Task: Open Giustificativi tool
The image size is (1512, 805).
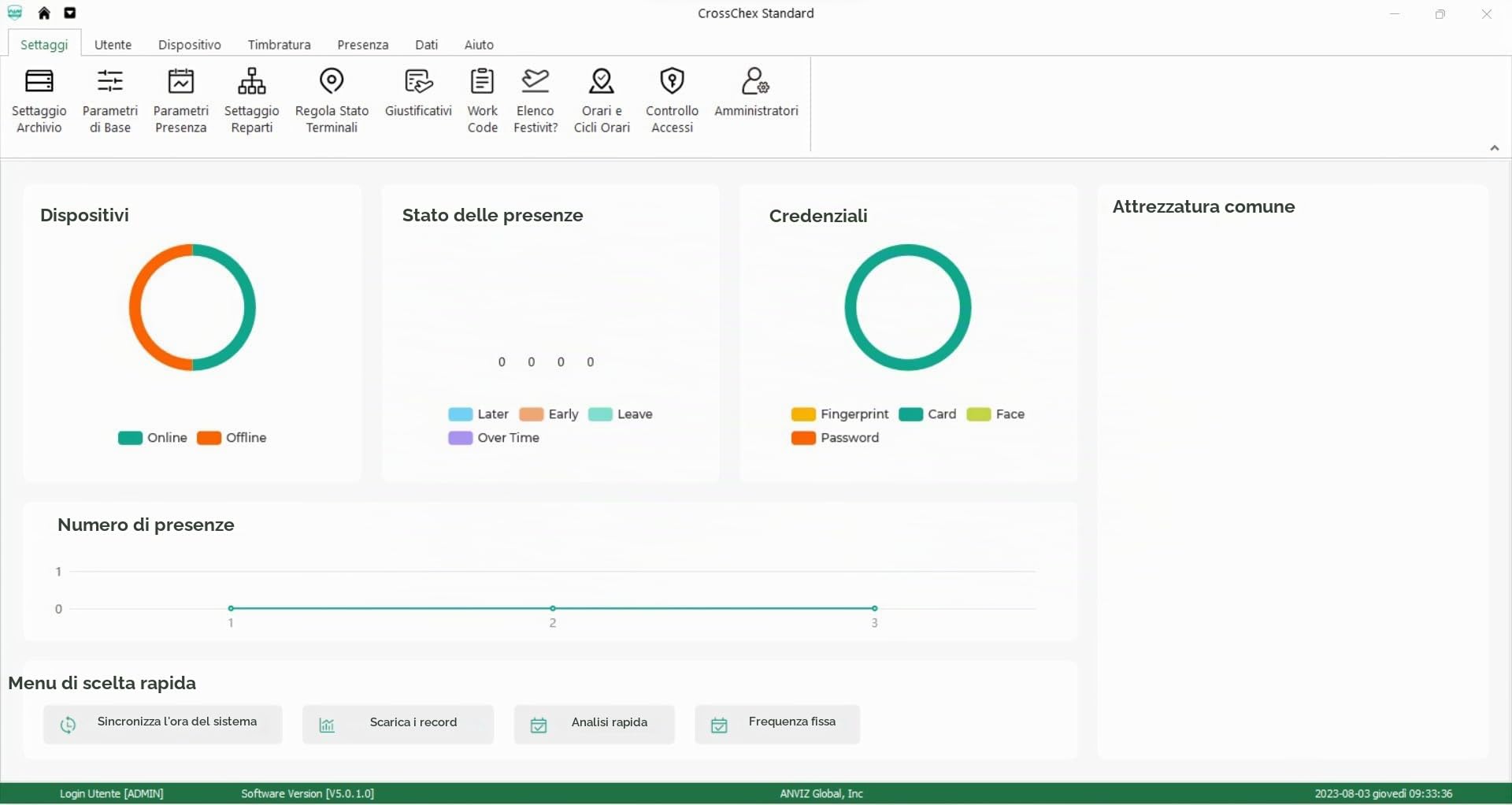Action: click(418, 94)
